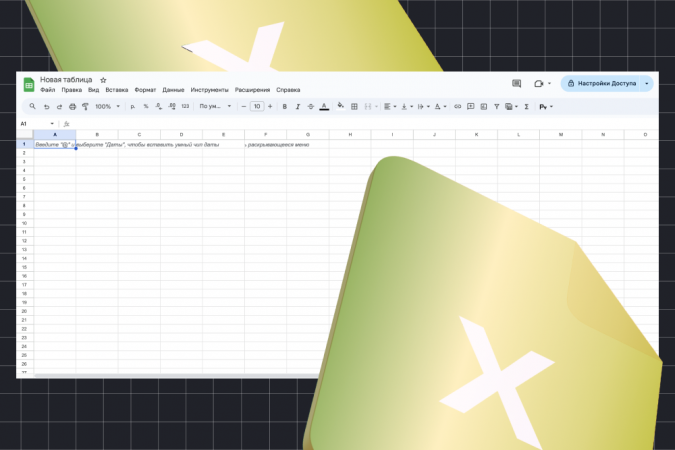Viewport: 675px width, 450px height.
Task: Click the search magnifier icon in toolbar
Action: click(33, 106)
